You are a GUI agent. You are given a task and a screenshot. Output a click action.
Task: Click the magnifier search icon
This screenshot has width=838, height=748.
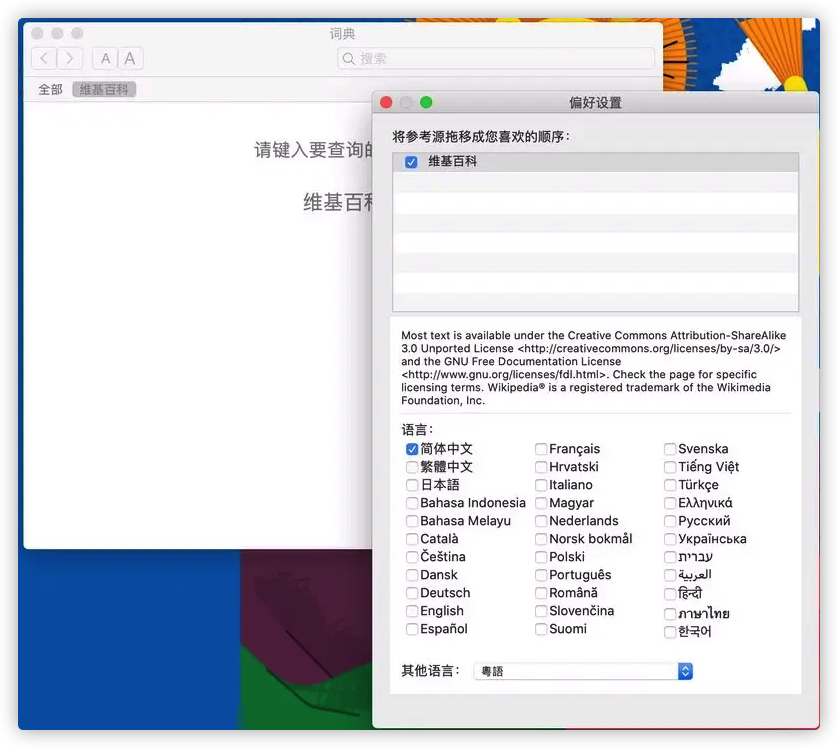(x=348, y=58)
